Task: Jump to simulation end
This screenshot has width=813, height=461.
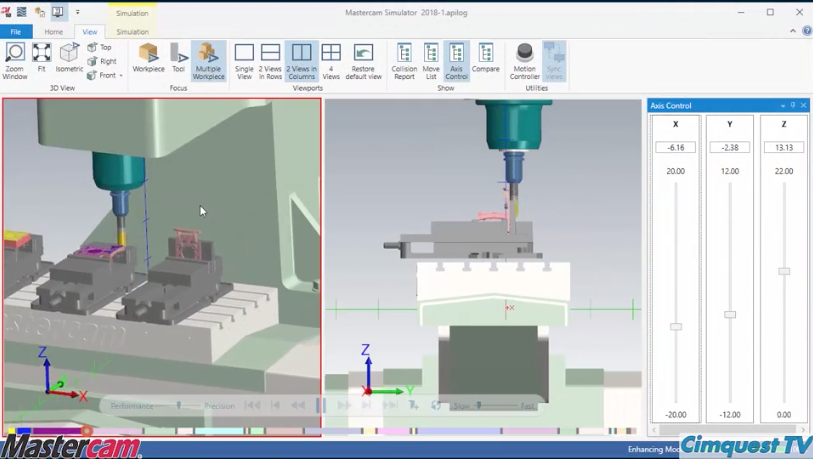Action: [x=390, y=406]
